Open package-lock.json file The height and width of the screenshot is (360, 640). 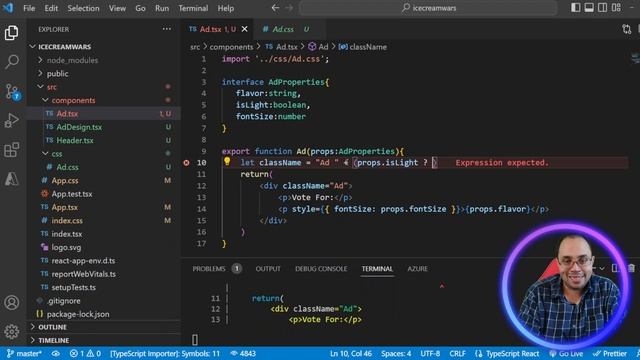click(78, 314)
